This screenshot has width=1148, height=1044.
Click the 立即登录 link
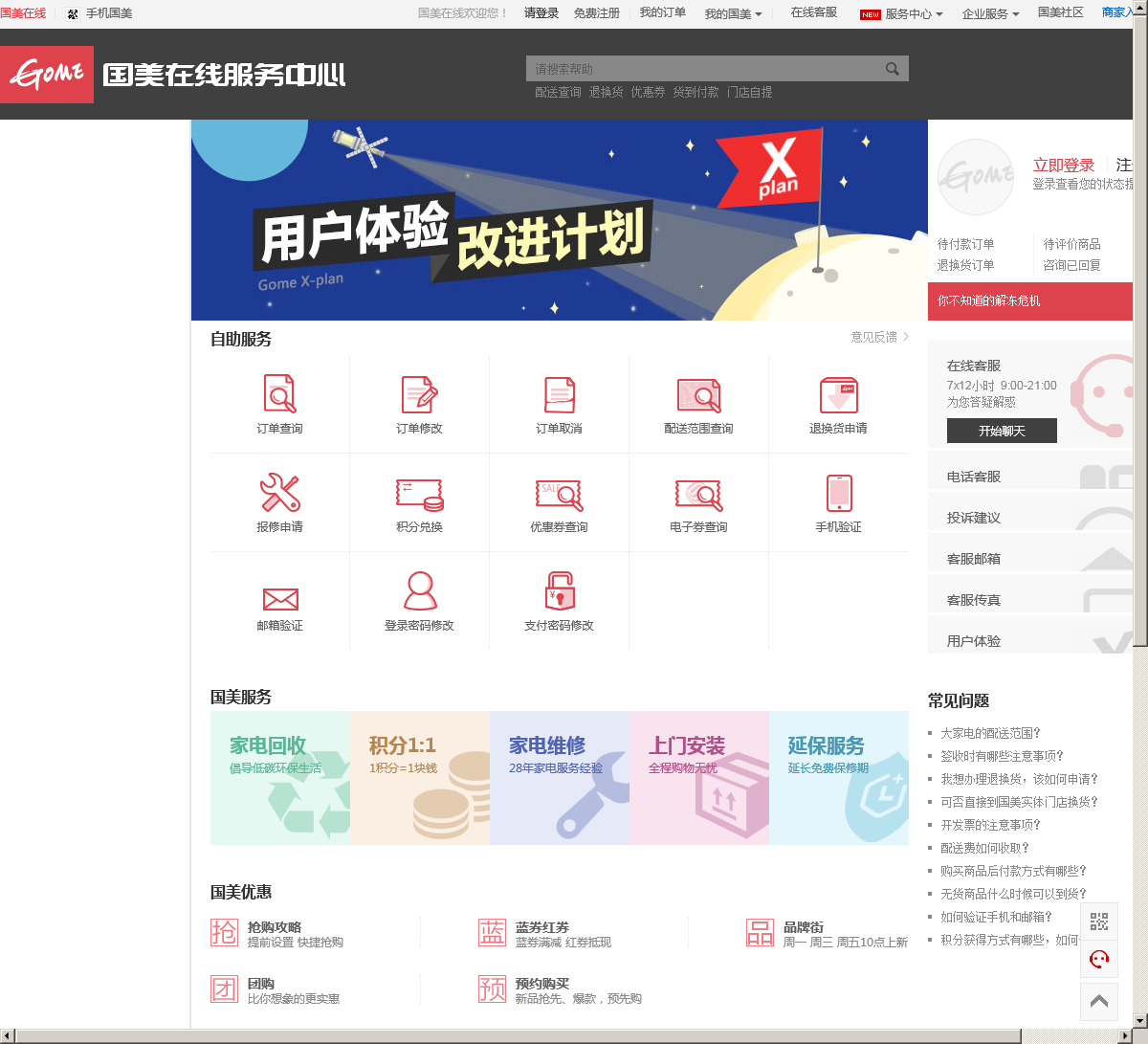(x=1063, y=166)
